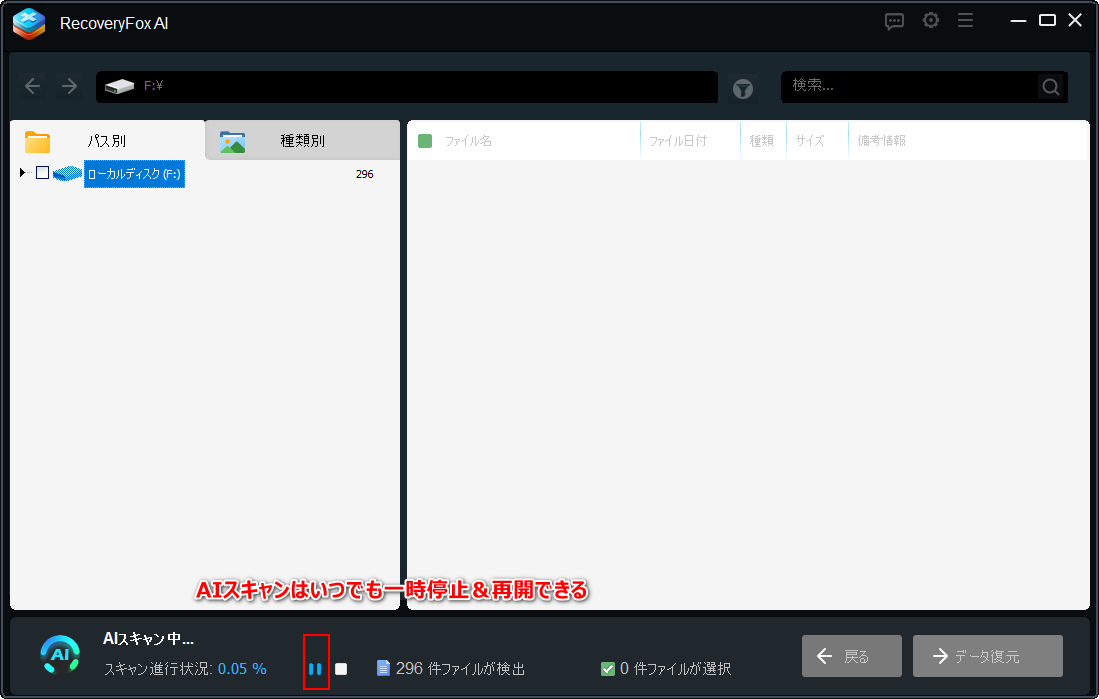Expand ローカルディスク (F:) tree node
1099x699 pixels.
(x=22, y=173)
